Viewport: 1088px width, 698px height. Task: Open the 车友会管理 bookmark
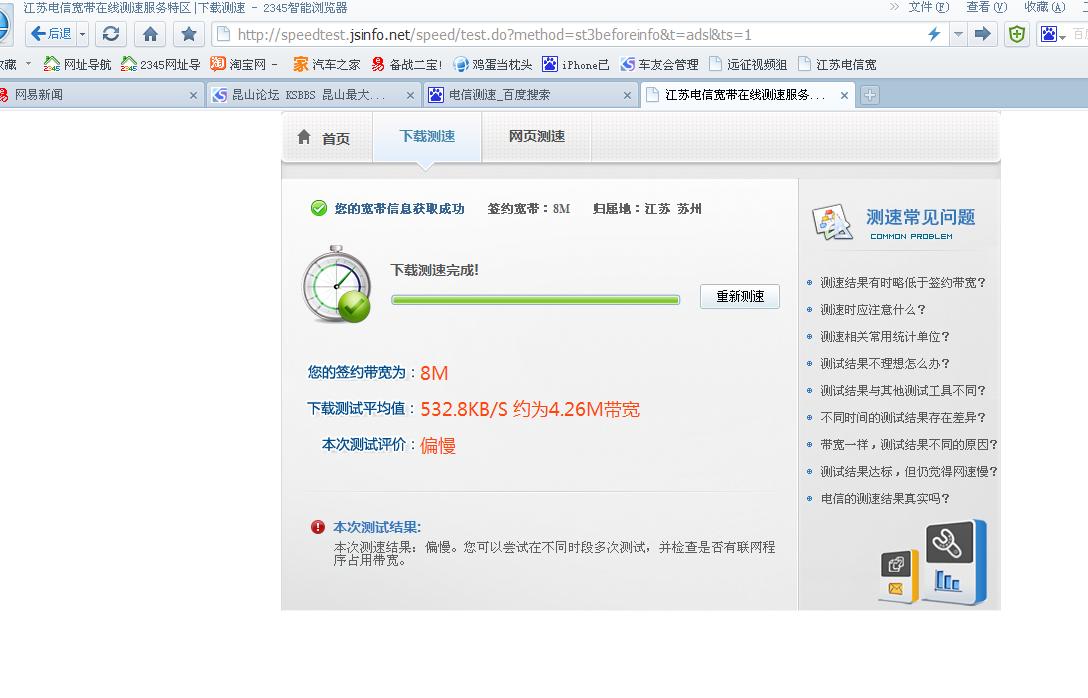click(x=659, y=64)
